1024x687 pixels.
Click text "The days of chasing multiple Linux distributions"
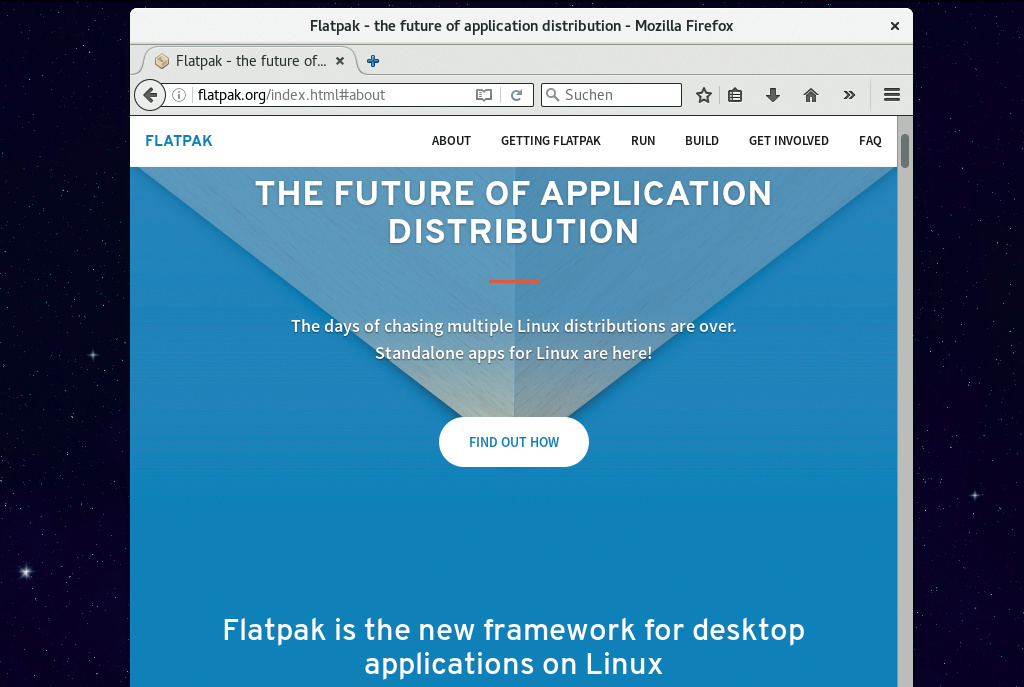tap(479, 326)
